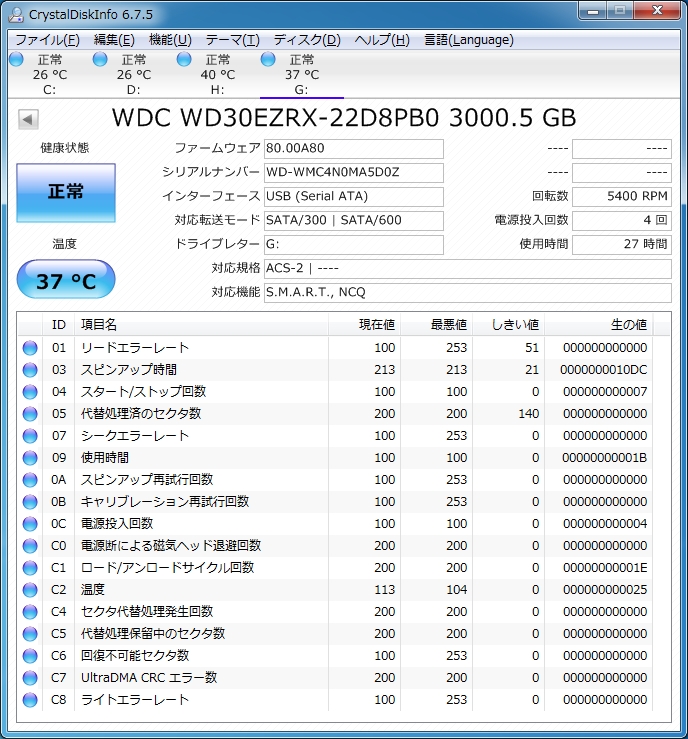
Task: Click the power on hours field 27 時間
Action: pos(622,245)
